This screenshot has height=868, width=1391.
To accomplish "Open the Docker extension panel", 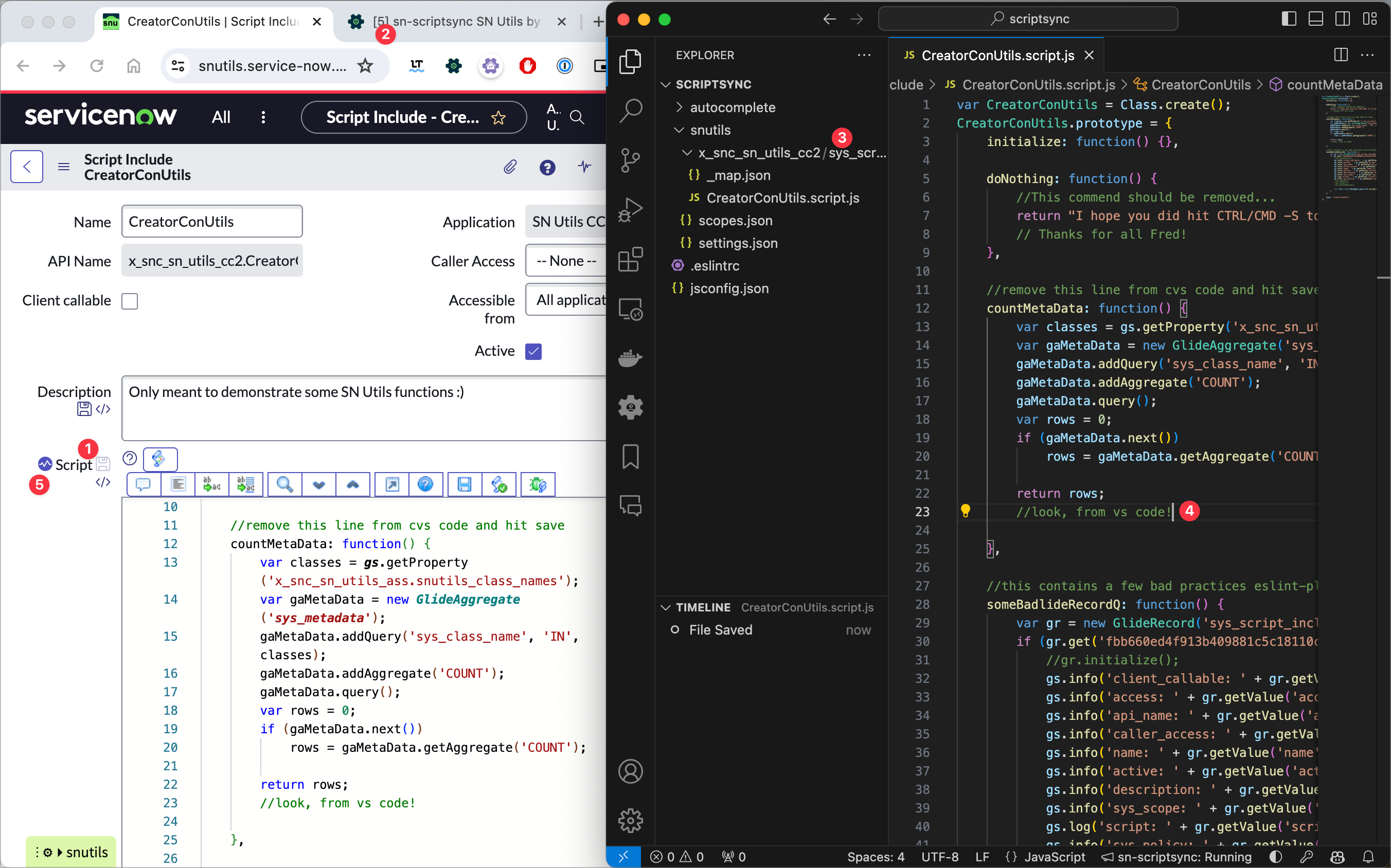I will [630, 358].
